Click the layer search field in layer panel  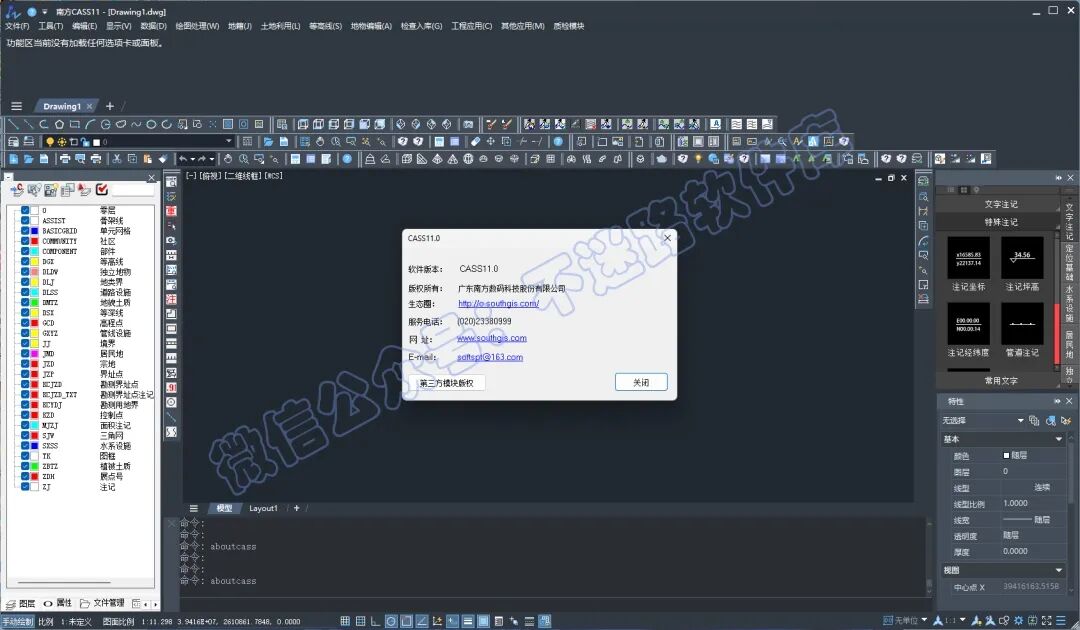[x=132, y=190]
